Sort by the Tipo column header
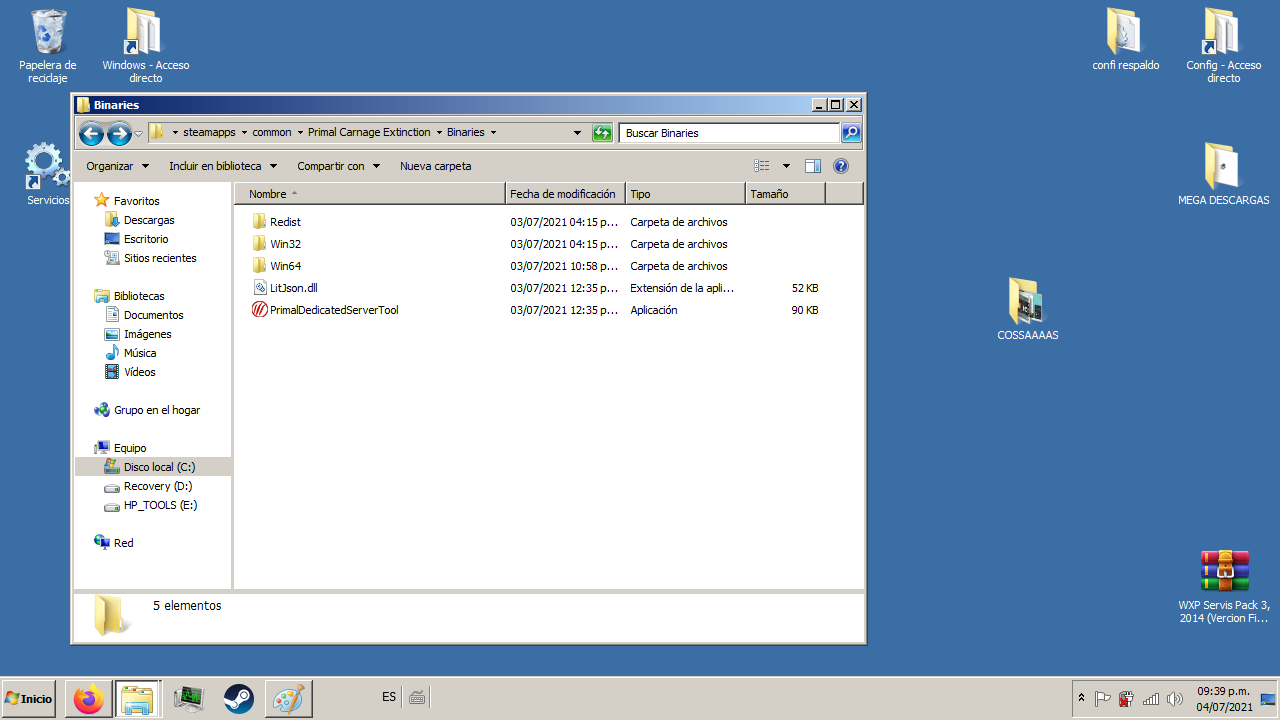The width and height of the screenshot is (1280, 720). pyautogui.click(x=685, y=194)
